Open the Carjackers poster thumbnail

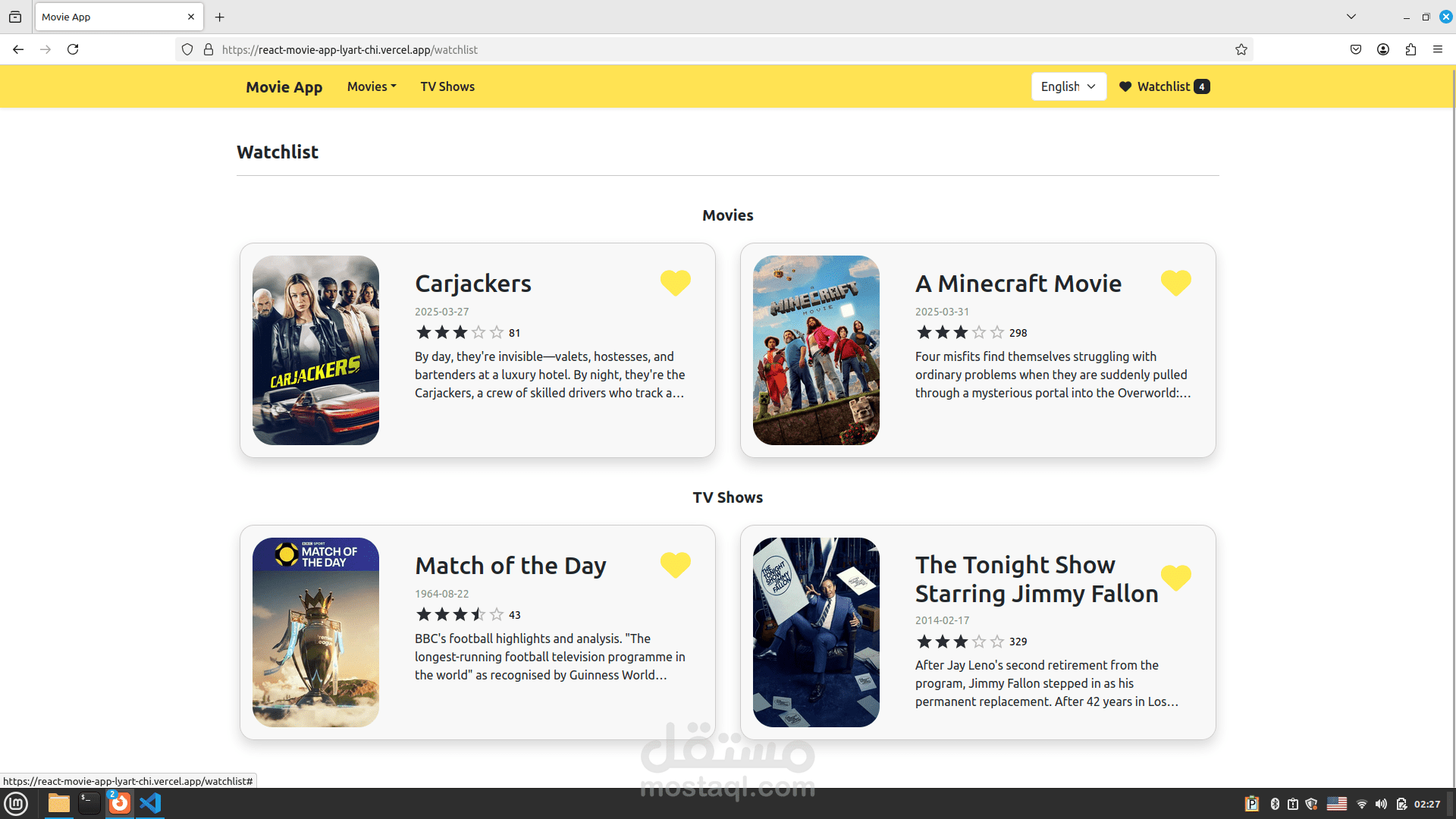(315, 350)
